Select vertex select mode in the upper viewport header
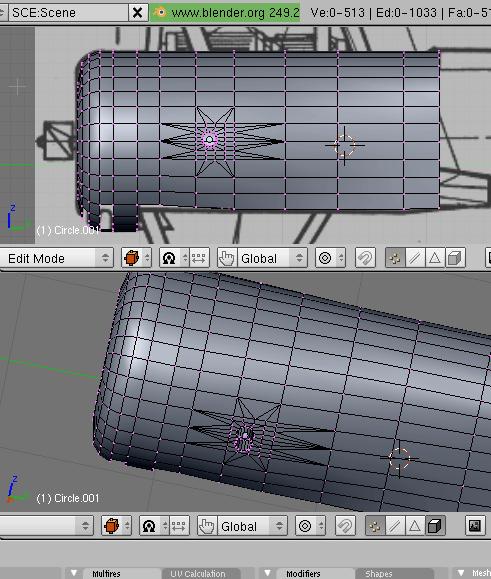This screenshot has height=579, width=491. (x=395, y=258)
